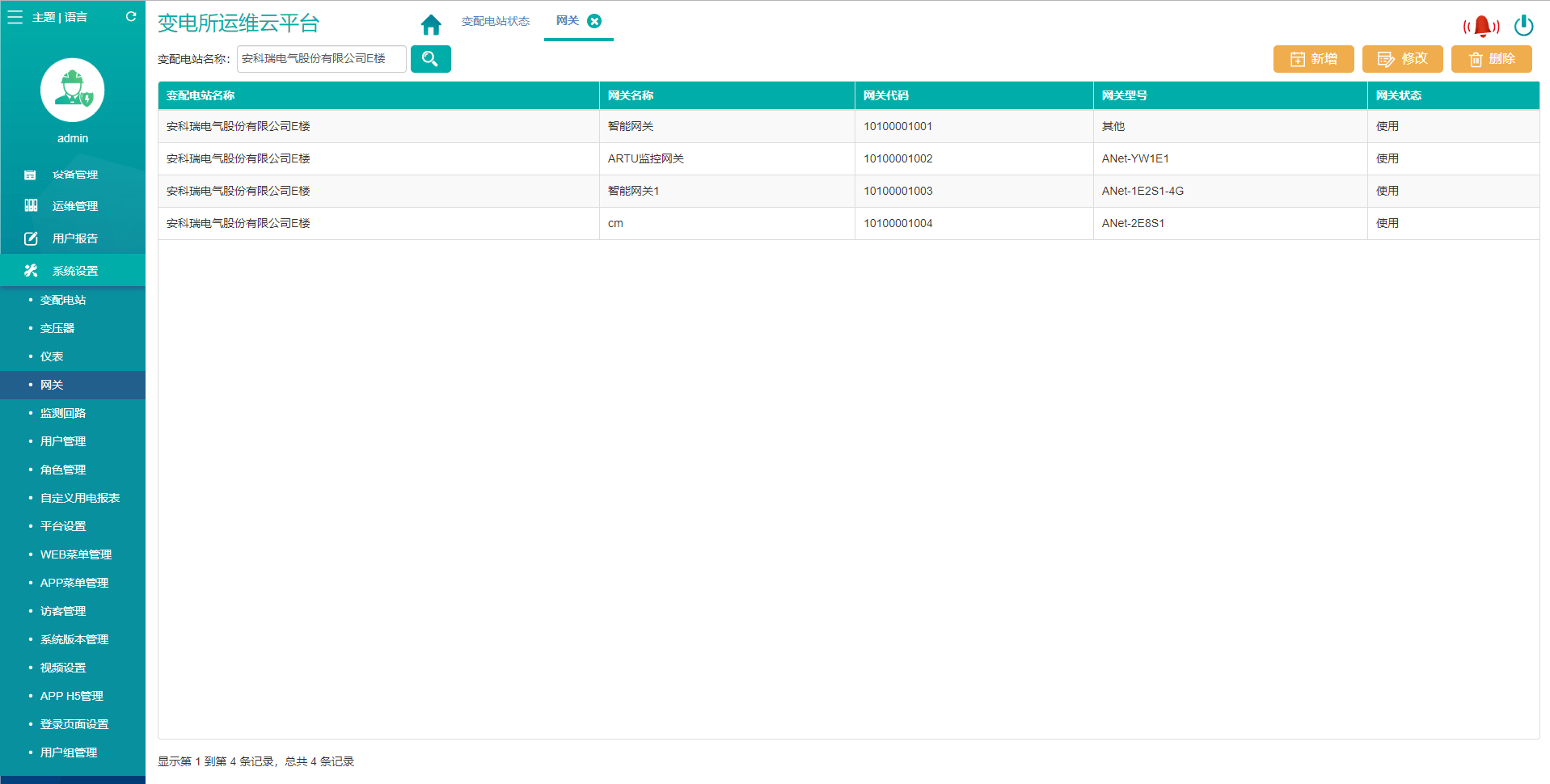1550x784 pixels.
Task: Select the 智能网关1 row
Action: 849,191
